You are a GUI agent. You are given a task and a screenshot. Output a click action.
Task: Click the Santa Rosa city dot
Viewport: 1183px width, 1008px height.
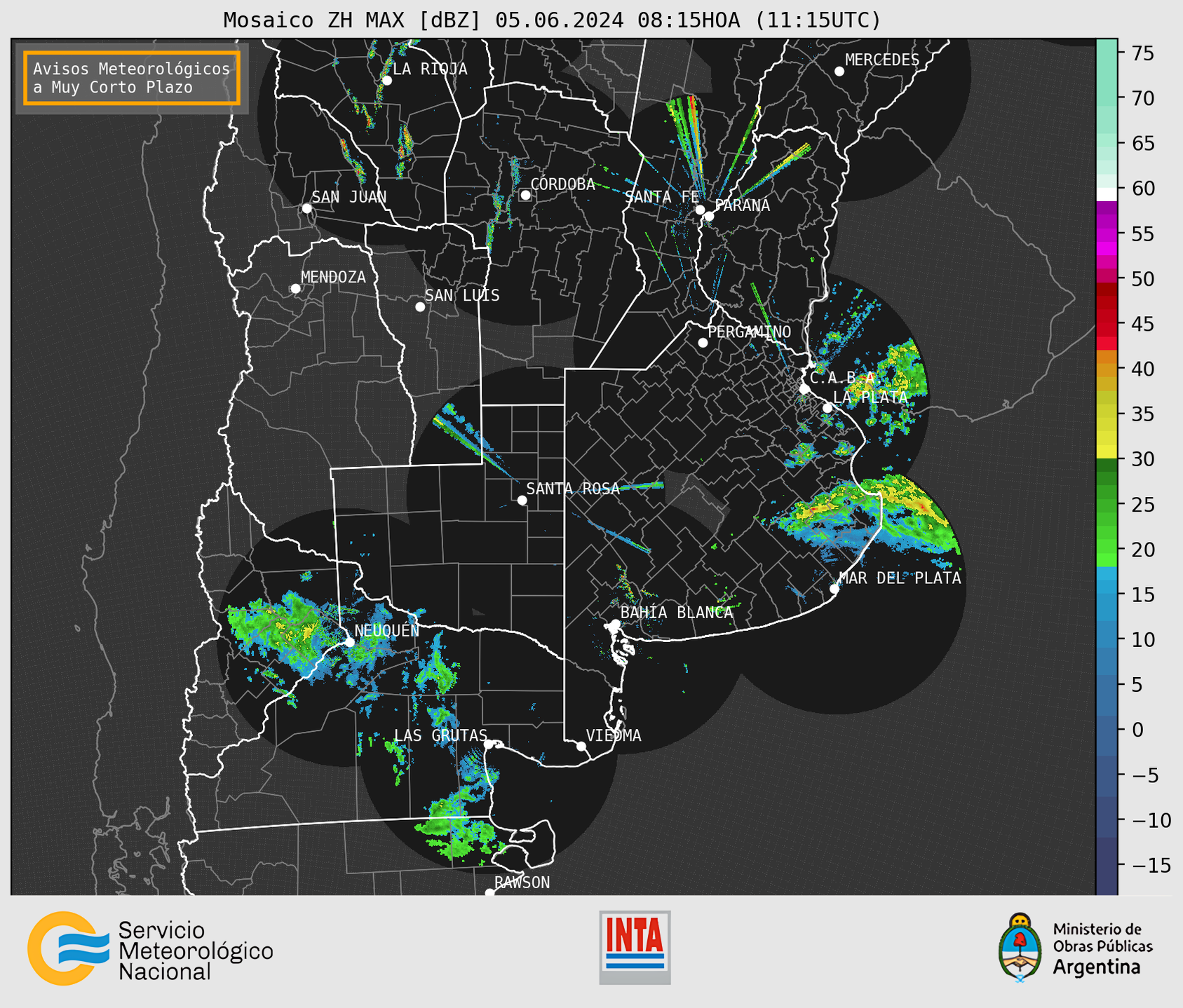[x=522, y=500]
